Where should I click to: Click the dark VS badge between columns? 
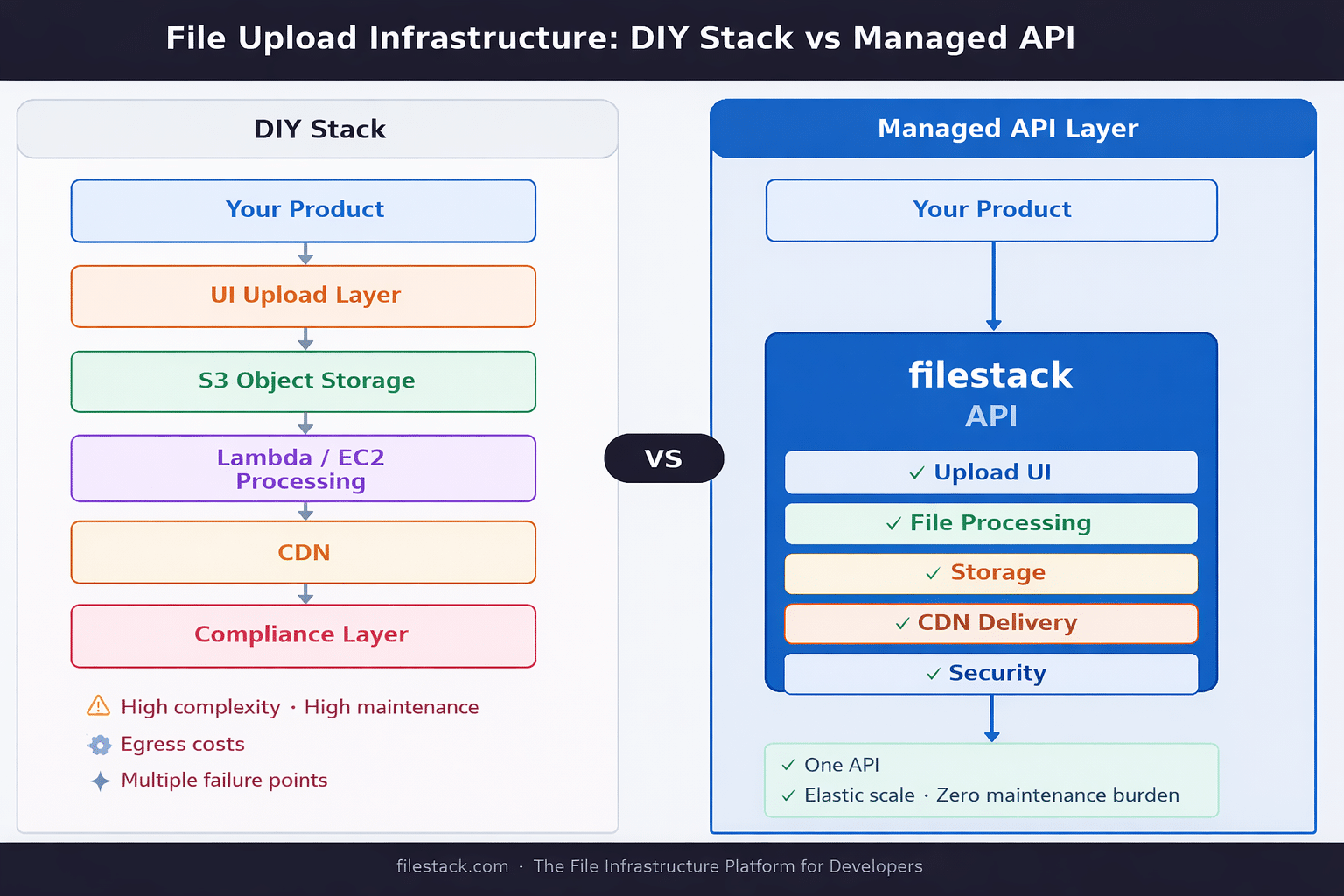664,458
